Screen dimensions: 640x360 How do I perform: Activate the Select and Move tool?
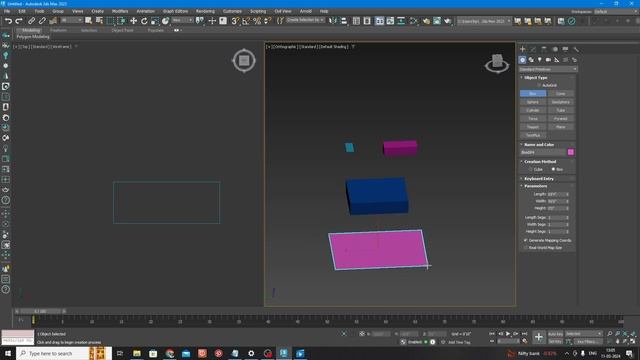tap(133, 21)
